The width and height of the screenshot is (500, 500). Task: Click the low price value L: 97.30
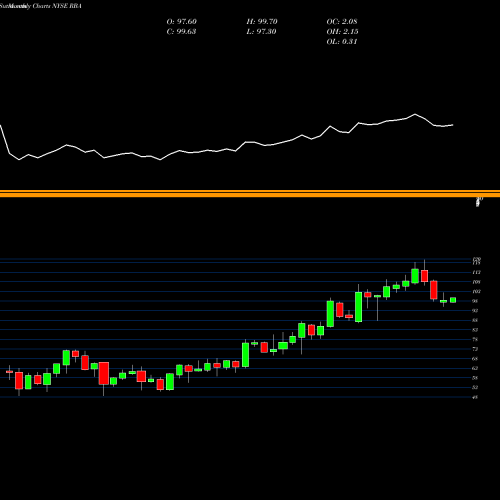click(261, 32)
